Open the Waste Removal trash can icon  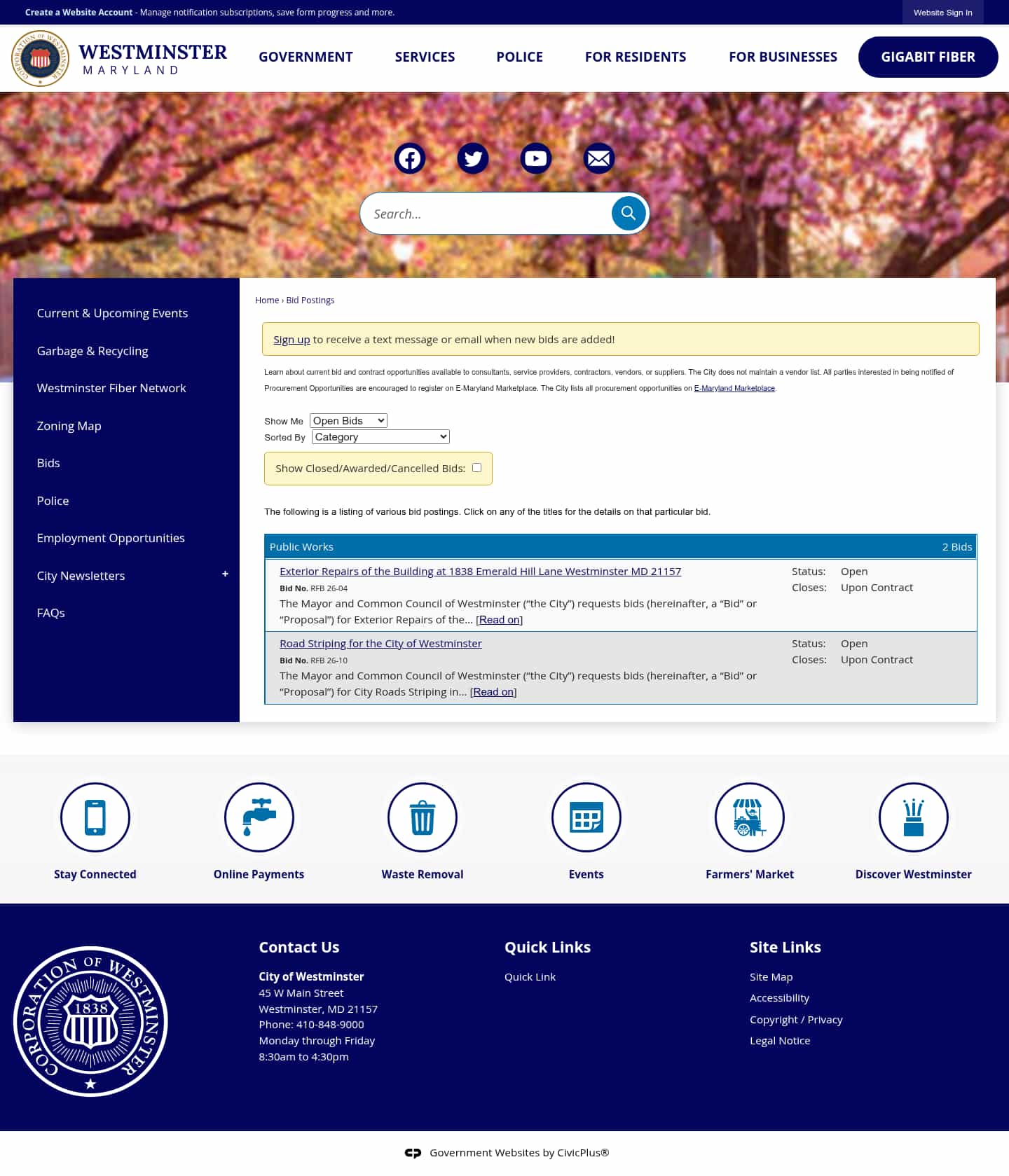coord(423,817)
